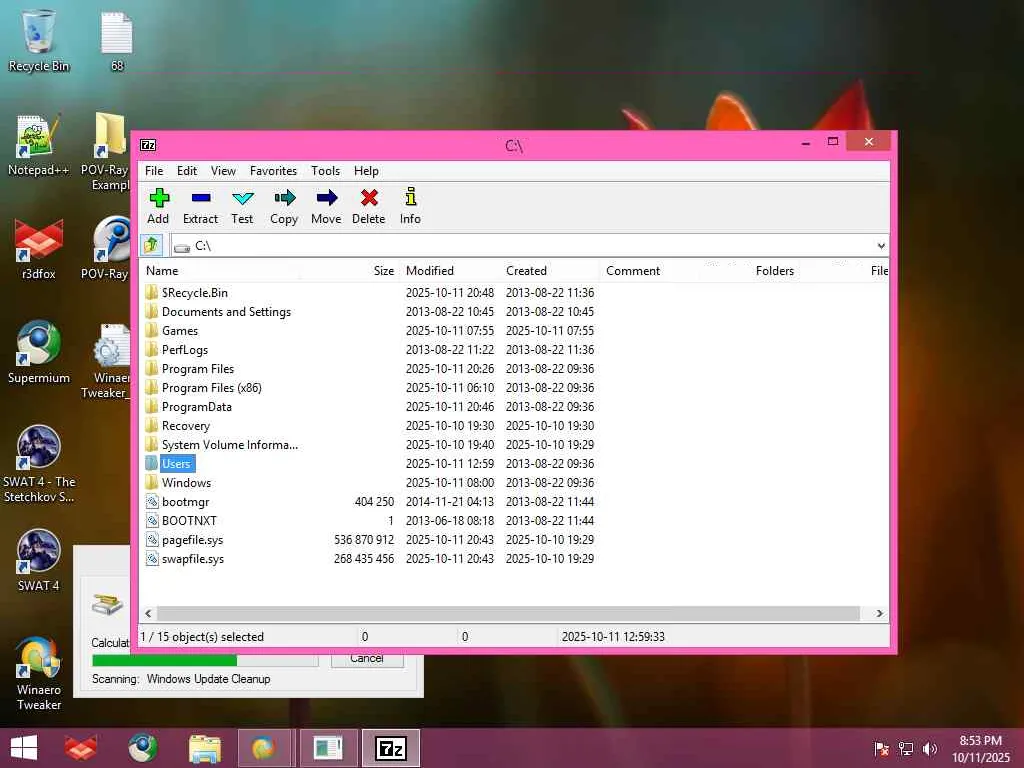The height and width of the screenshot is (768, 1024).
Task: Open the Winaero Tweaker desktop shortcut
Action: click(x=39, y=673)
